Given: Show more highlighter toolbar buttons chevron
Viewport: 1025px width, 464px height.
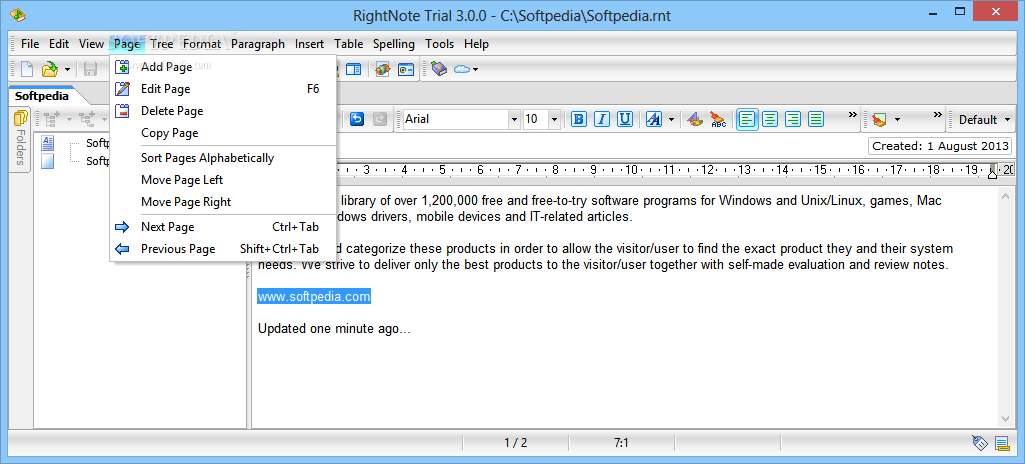Looking at the screenshot, I should point(938,114).
